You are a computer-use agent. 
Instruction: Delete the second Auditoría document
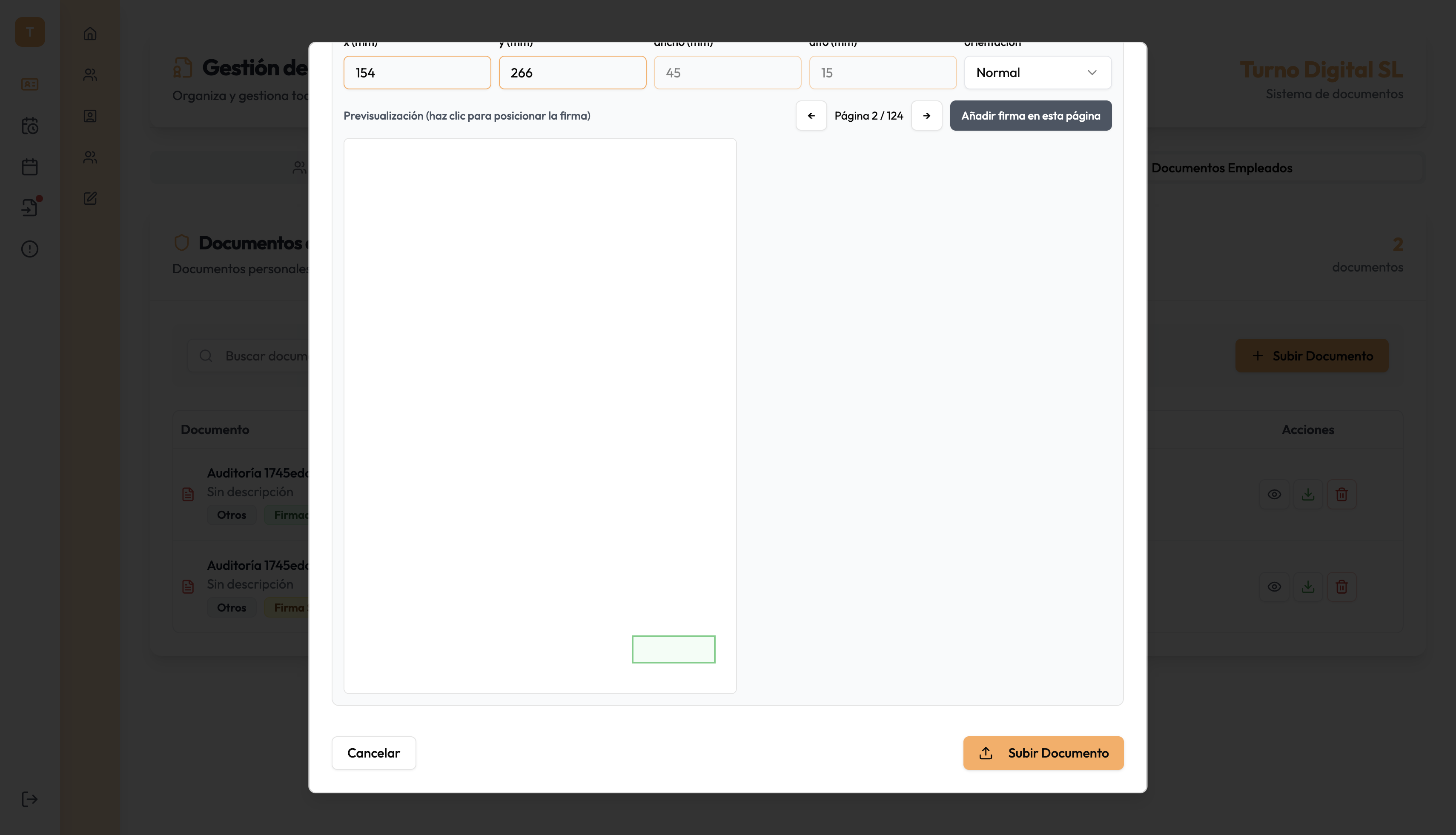click(x=1341, y=587)
